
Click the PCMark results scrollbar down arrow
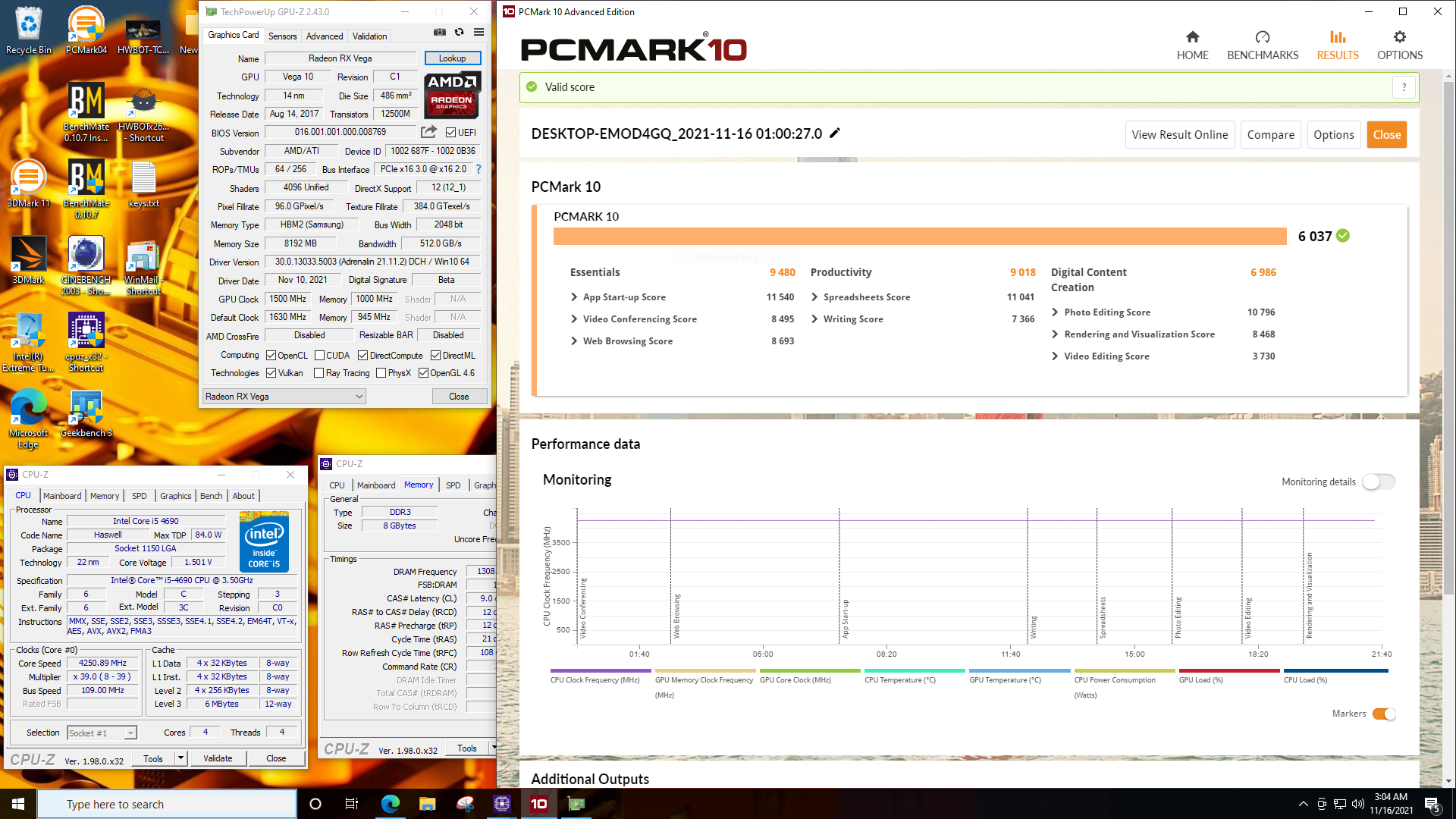click(1448, 780)
